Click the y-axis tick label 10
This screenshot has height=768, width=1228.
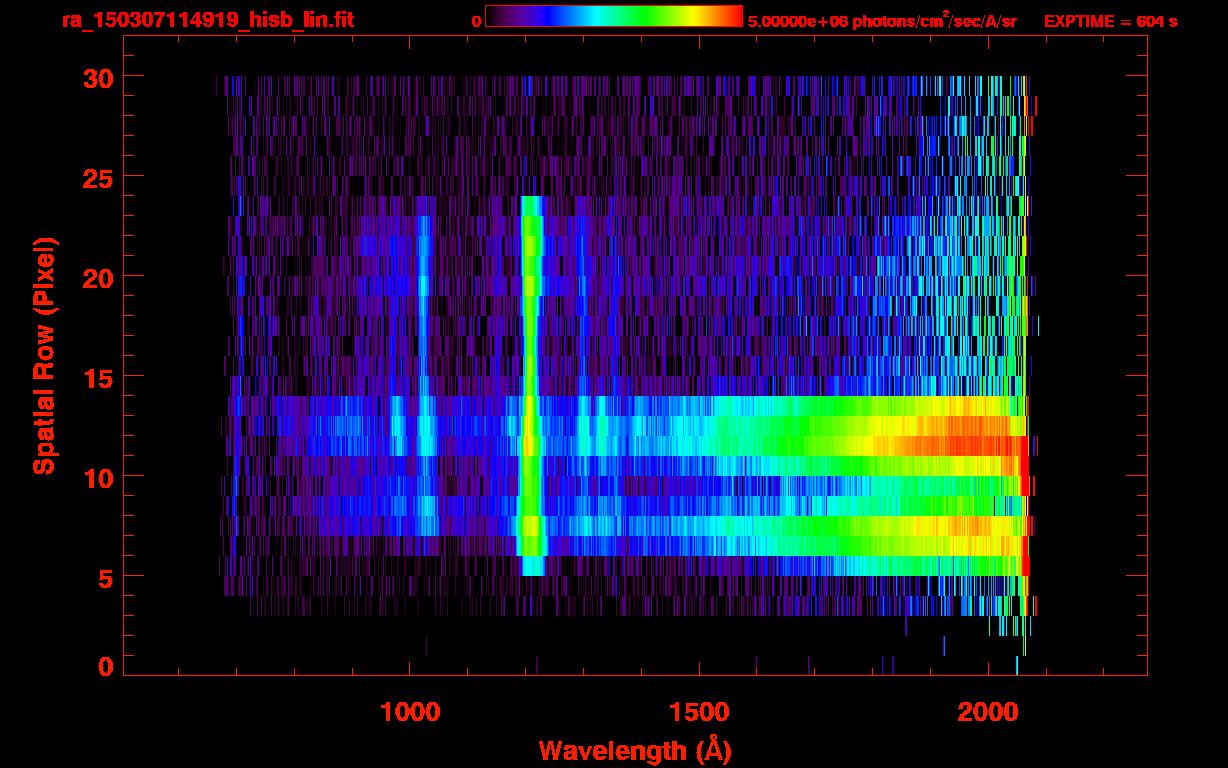(98, 477)
